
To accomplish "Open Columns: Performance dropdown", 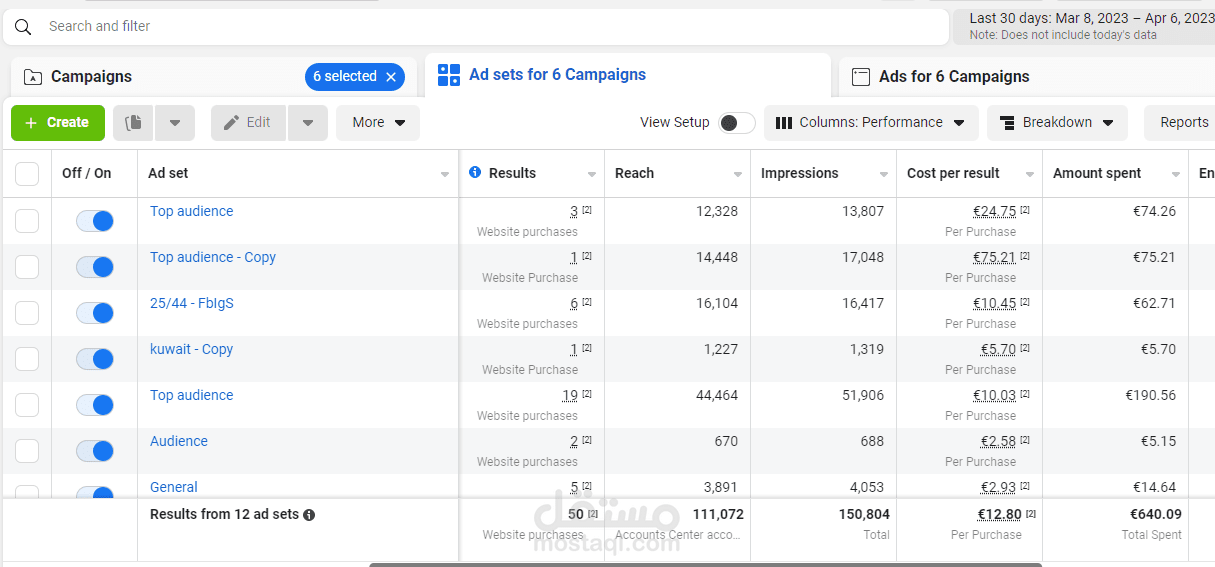I will (x=871, y=123).
